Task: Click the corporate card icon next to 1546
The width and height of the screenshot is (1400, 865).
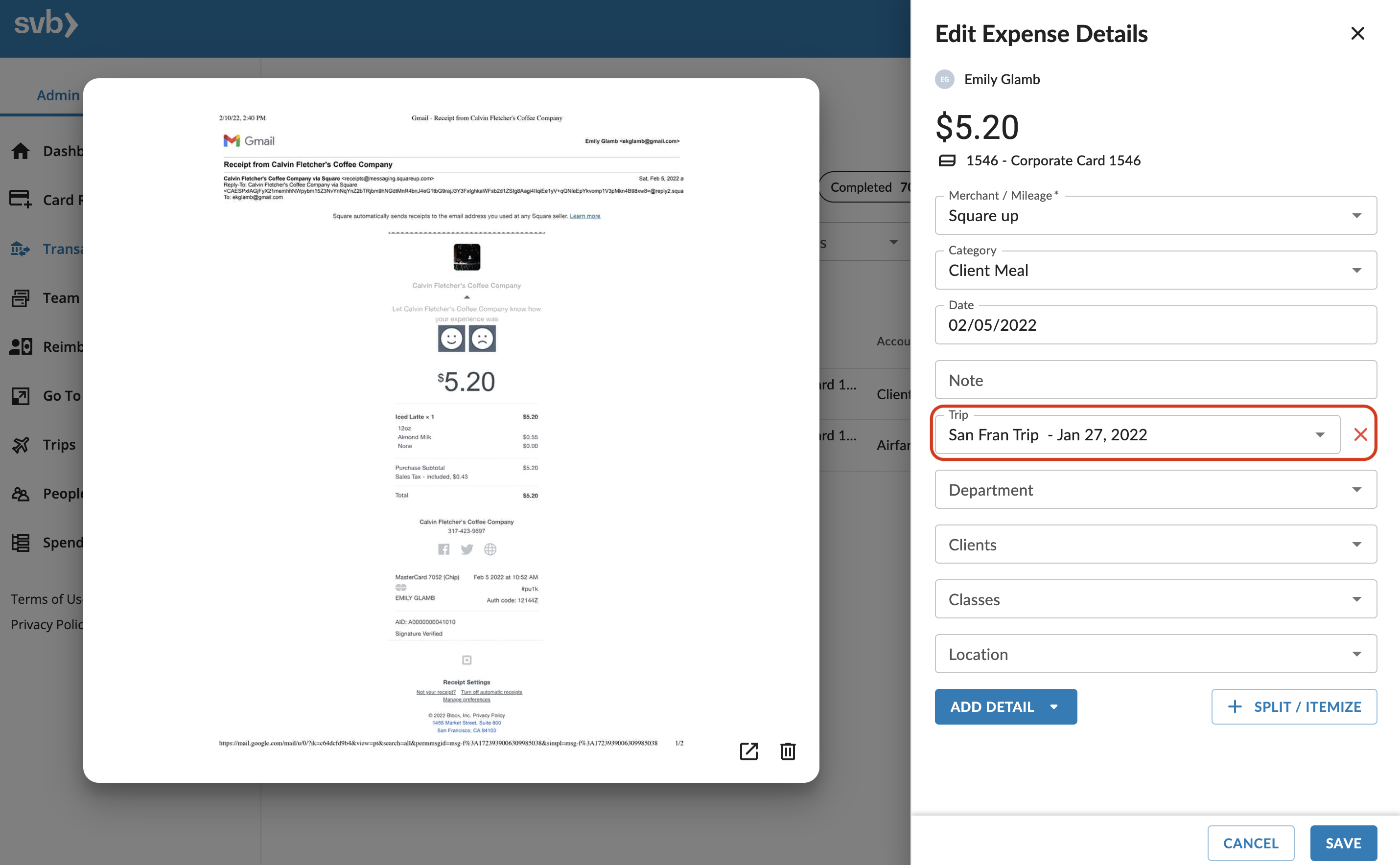Action: (x=947, y=160)
